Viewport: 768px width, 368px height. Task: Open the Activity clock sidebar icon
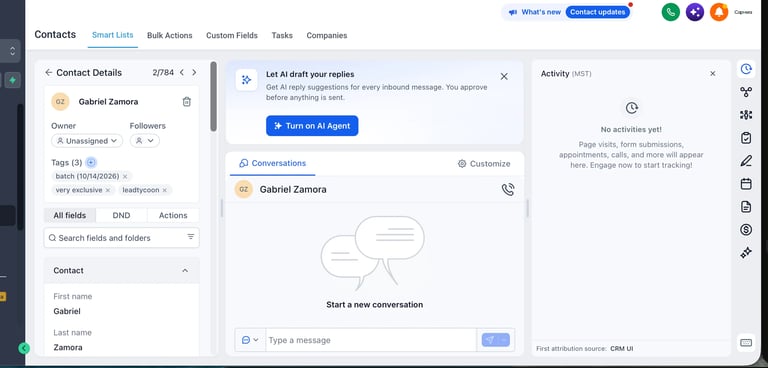[x=746, y=69]
